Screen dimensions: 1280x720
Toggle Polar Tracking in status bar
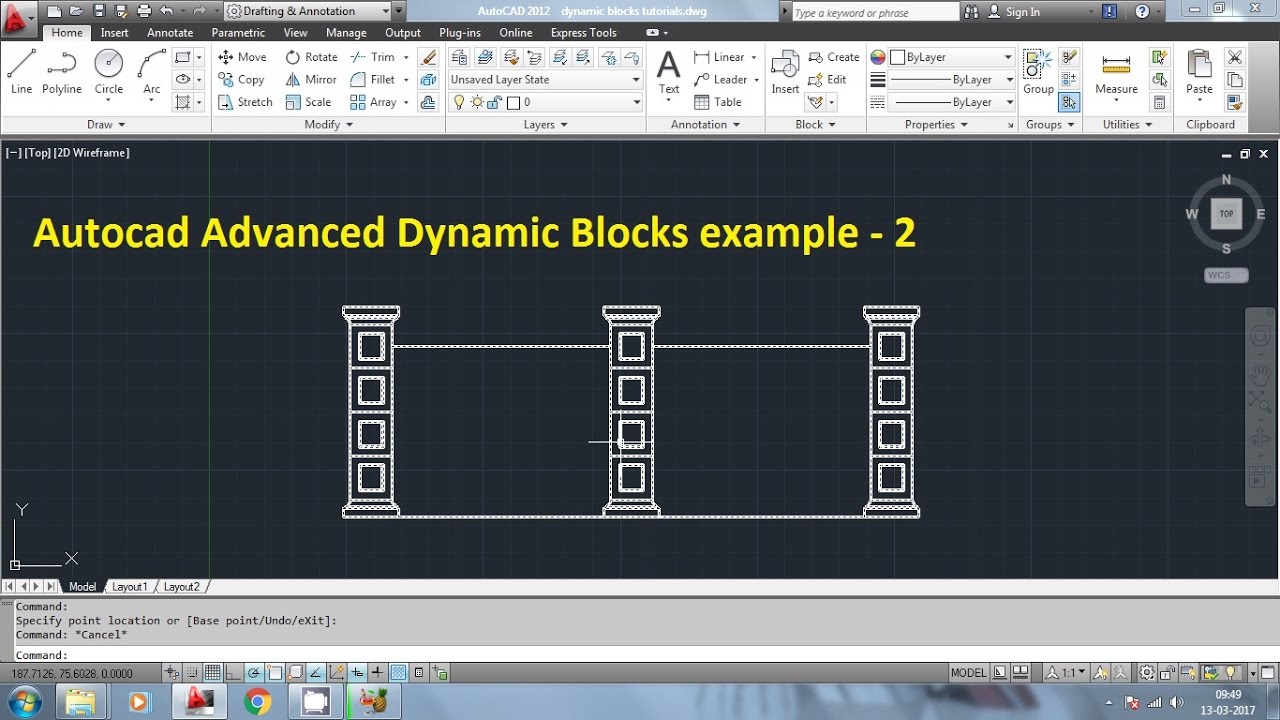tap(254, 672)
